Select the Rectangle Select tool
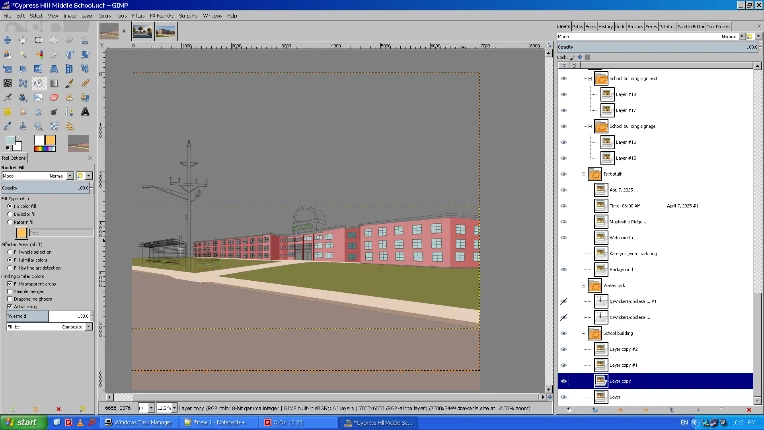Screen dimensions: 764x430 pyautogui.click(x=38, y=40)
